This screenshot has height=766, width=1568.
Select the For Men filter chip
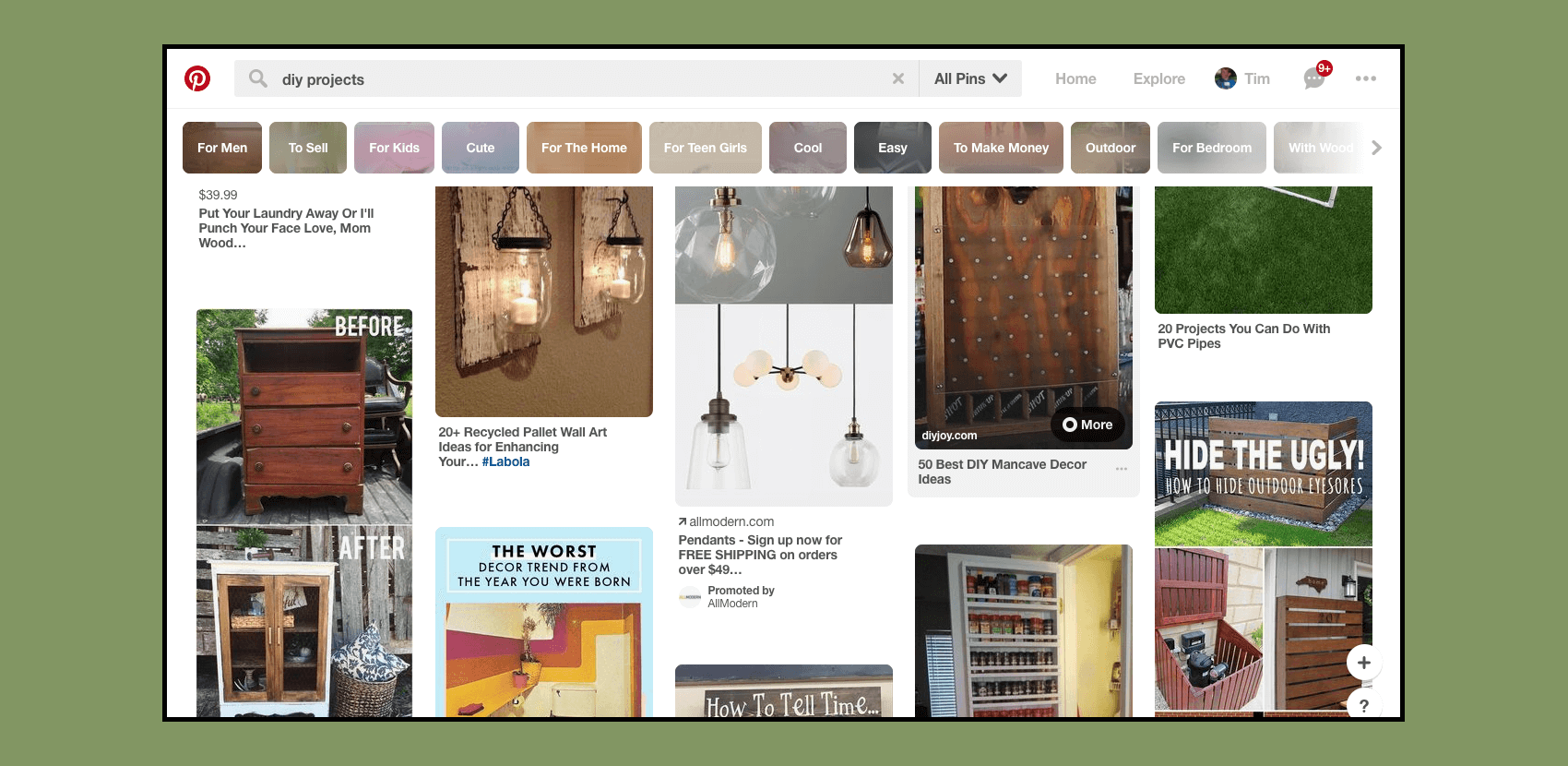222,148
